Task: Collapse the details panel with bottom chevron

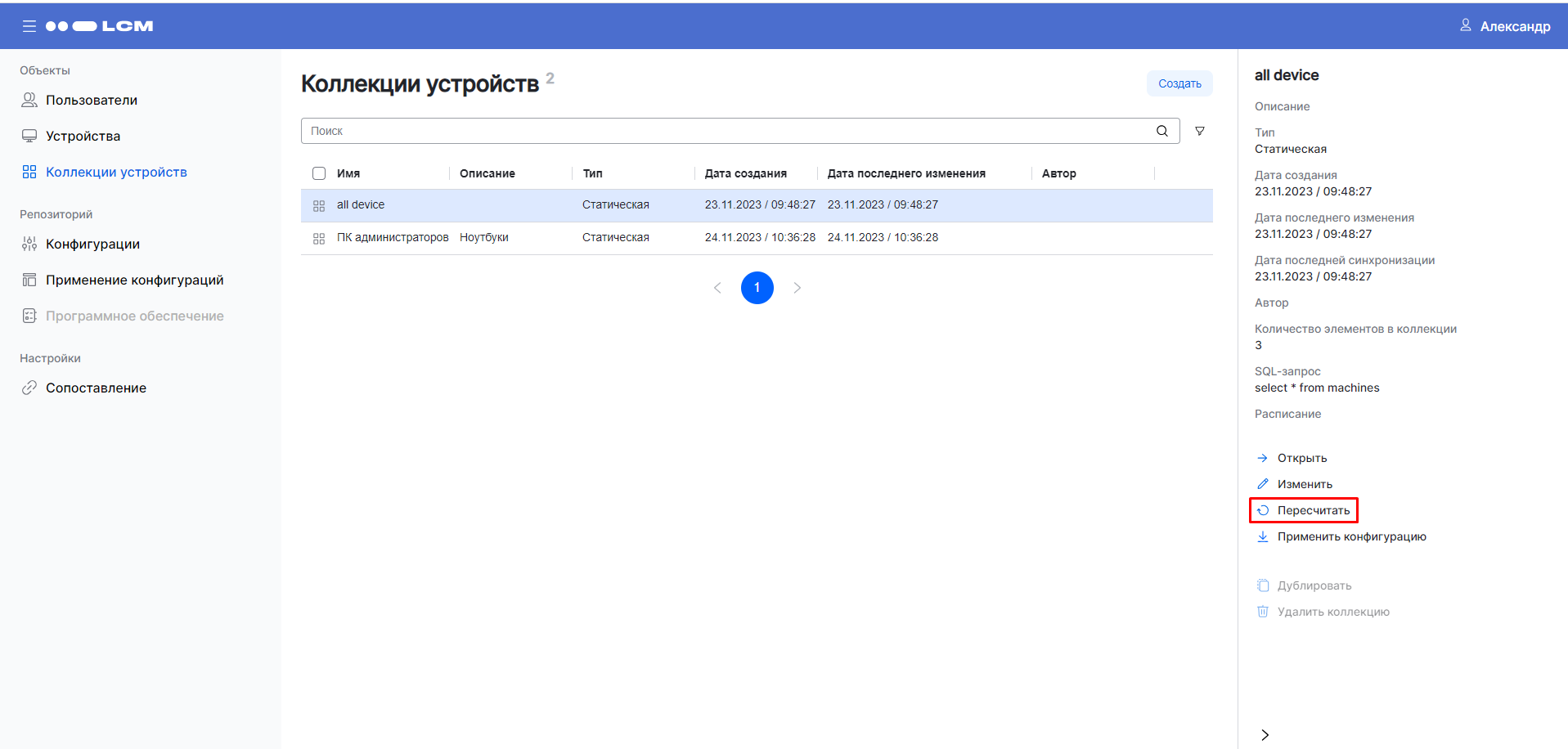Action: [1265, 734]
